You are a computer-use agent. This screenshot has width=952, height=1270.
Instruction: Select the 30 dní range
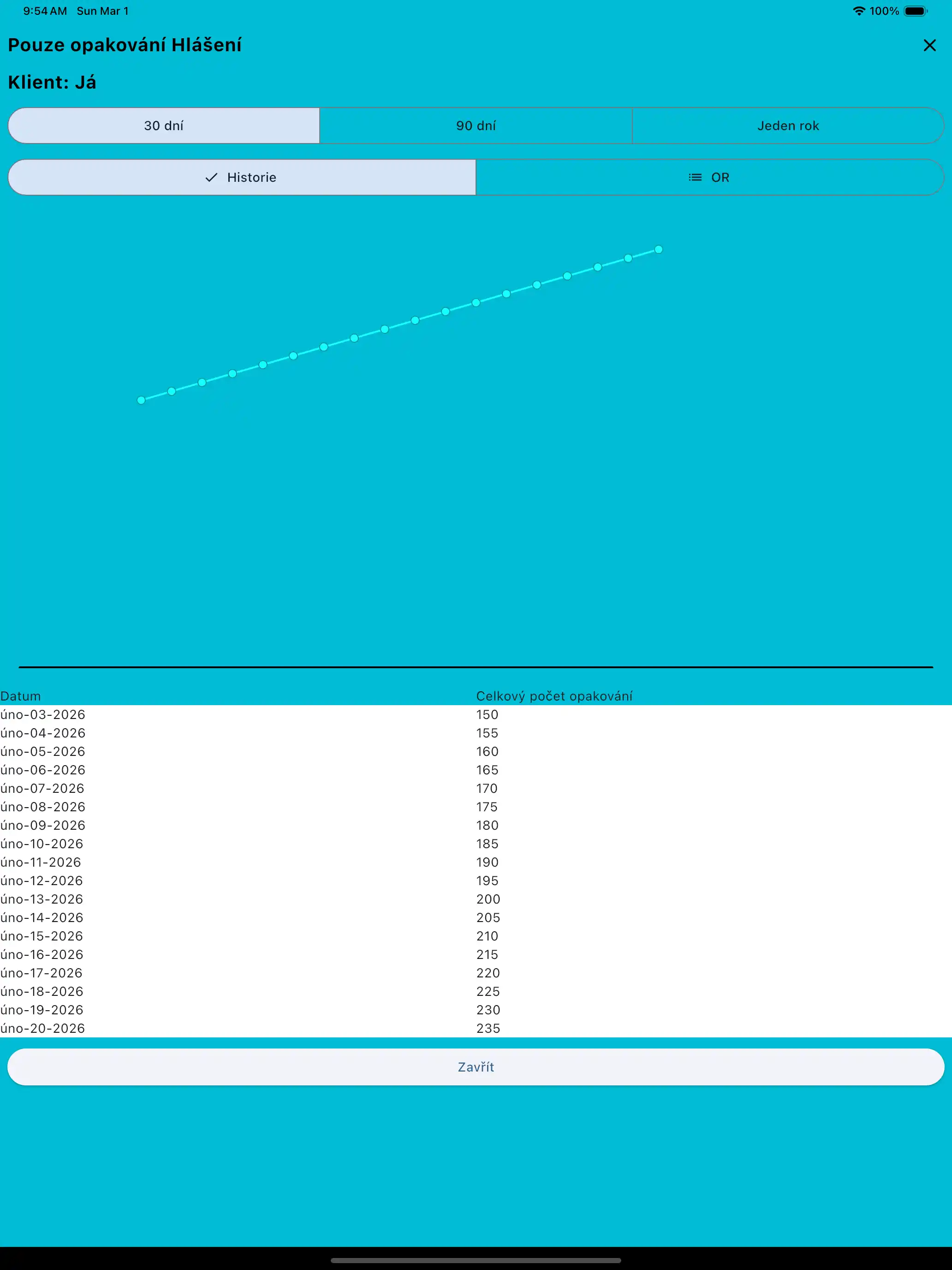click(x=164, y=126)
